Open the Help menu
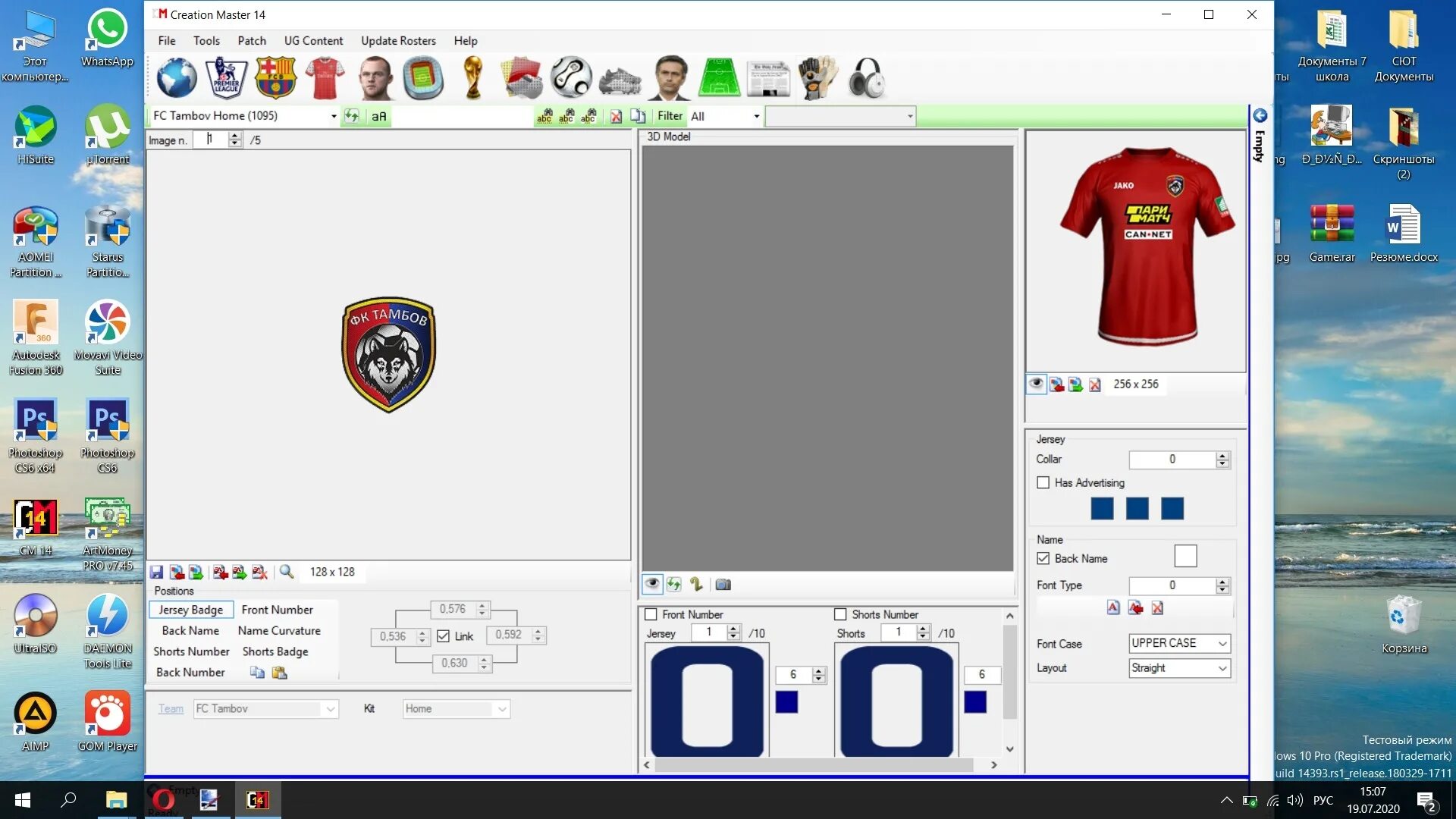 tap(466, 41)
